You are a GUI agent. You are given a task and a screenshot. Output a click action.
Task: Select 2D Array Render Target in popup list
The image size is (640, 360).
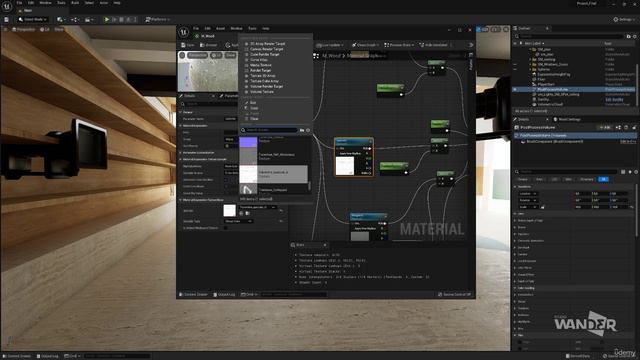coord(267,44)
